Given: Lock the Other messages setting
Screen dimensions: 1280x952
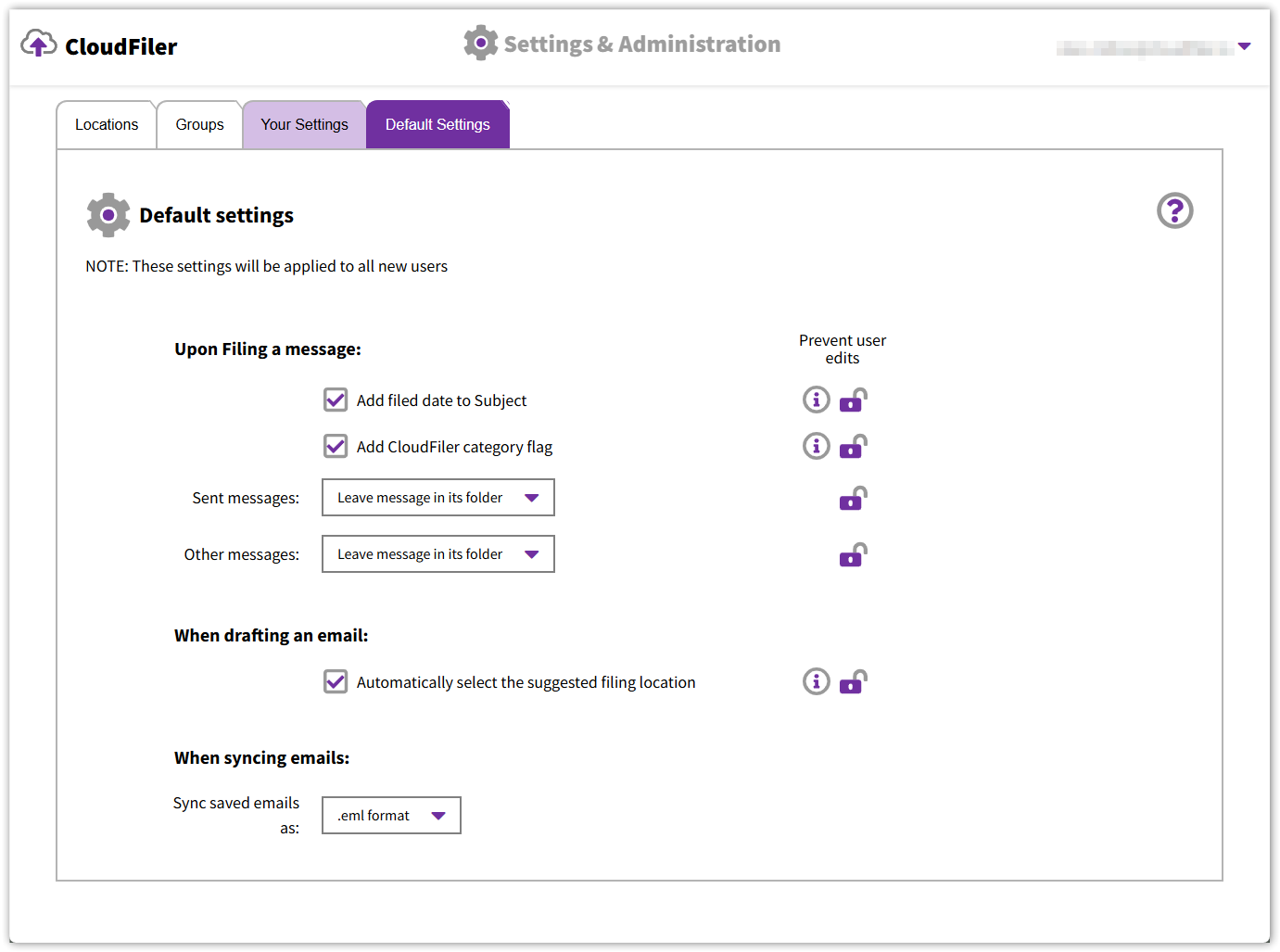Looking at the screenshot, I should (x=853, y=555).
